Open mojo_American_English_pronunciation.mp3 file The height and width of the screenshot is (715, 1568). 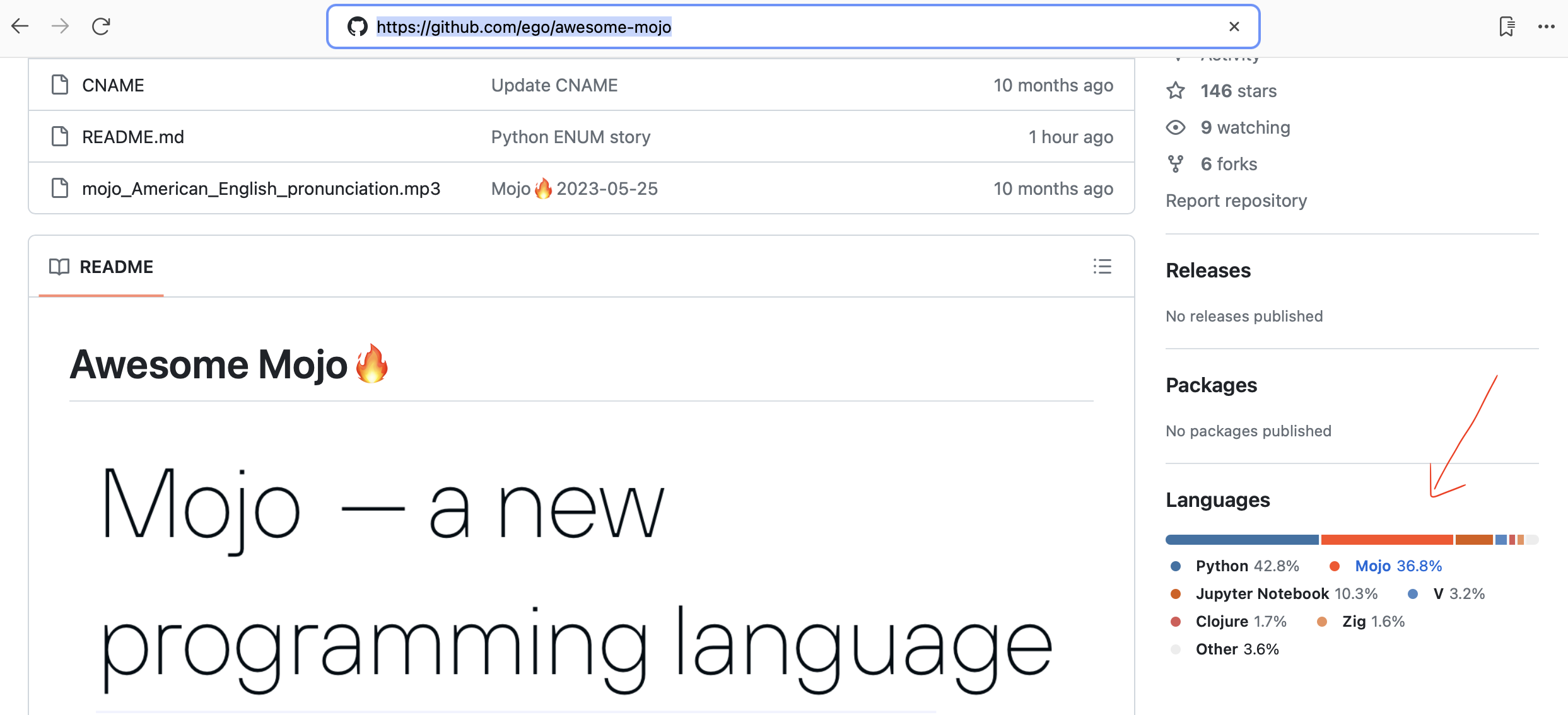260,189
